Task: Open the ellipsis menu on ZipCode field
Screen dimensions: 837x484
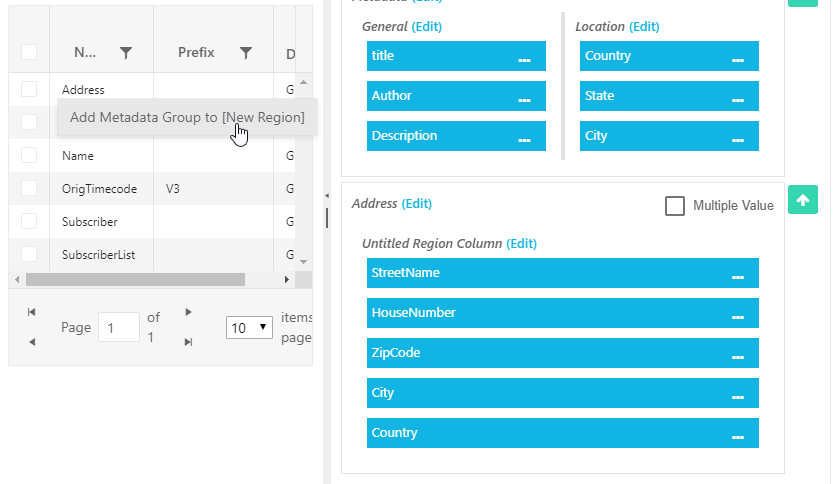Action: pyautogui.click(x=738, y=354)
